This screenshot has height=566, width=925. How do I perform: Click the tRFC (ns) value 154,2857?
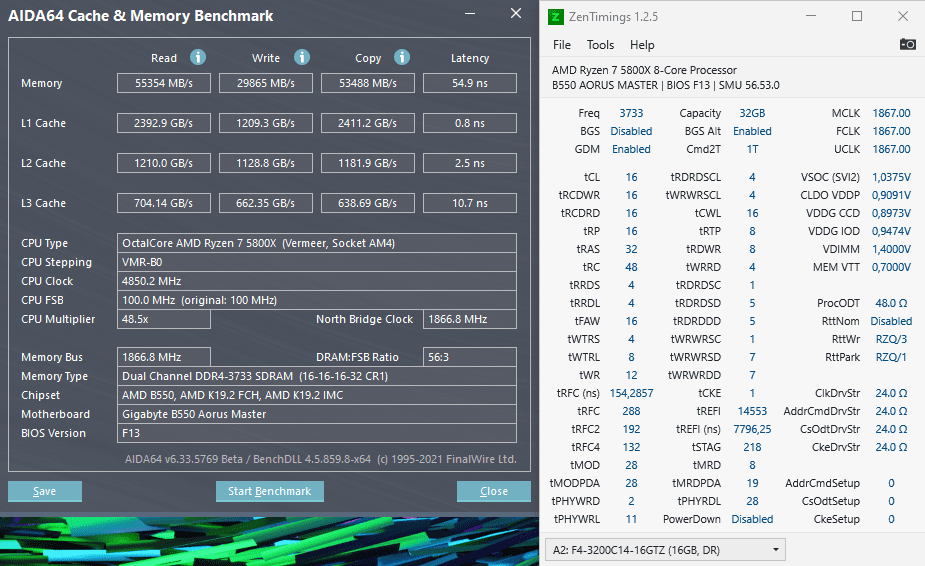(x=631, y=393)
